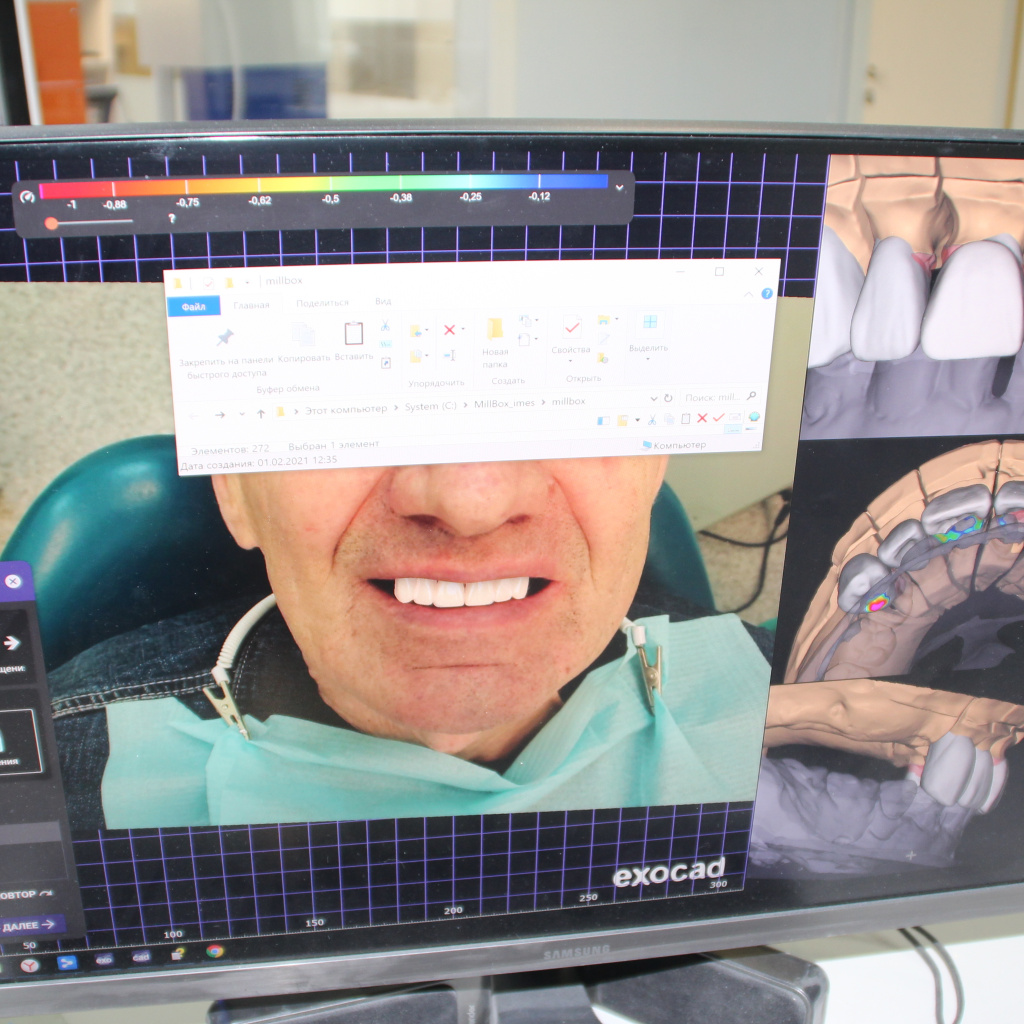Launch Google Chrome from the taskbar

click(x=214, y=951)
